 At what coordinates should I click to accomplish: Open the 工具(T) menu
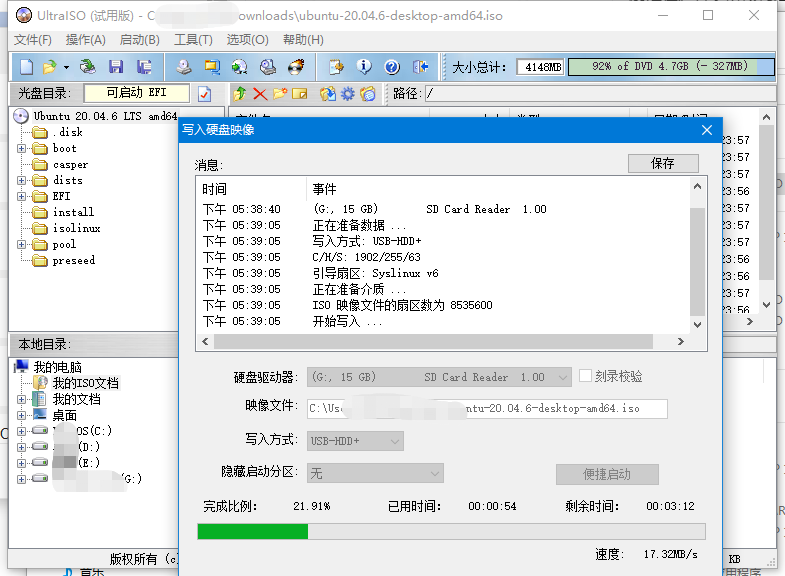[193, 40]
